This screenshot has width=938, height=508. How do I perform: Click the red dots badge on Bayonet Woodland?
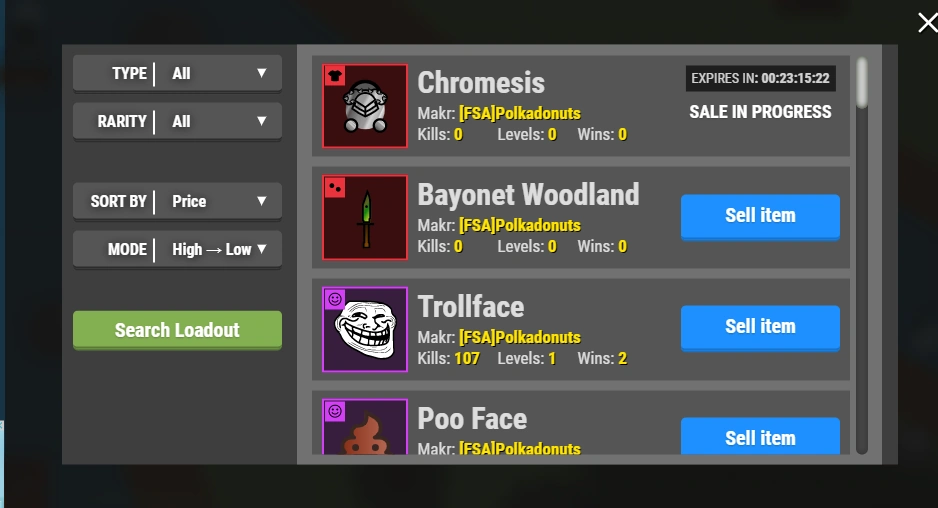click(x=335, y=187)
